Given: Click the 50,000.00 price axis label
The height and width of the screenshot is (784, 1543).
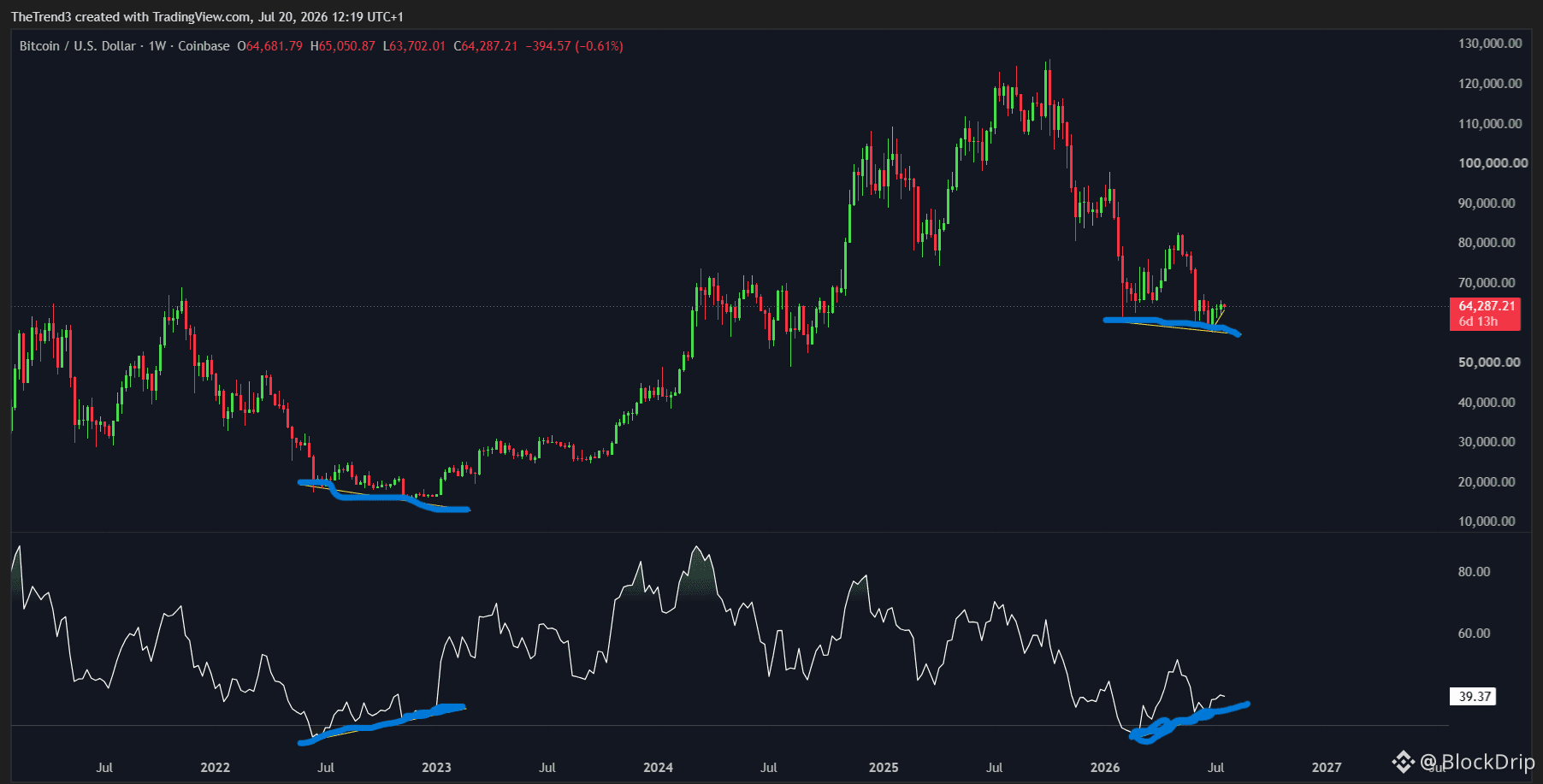Looking at the screenshot, I should click(x=1489, y=363).
